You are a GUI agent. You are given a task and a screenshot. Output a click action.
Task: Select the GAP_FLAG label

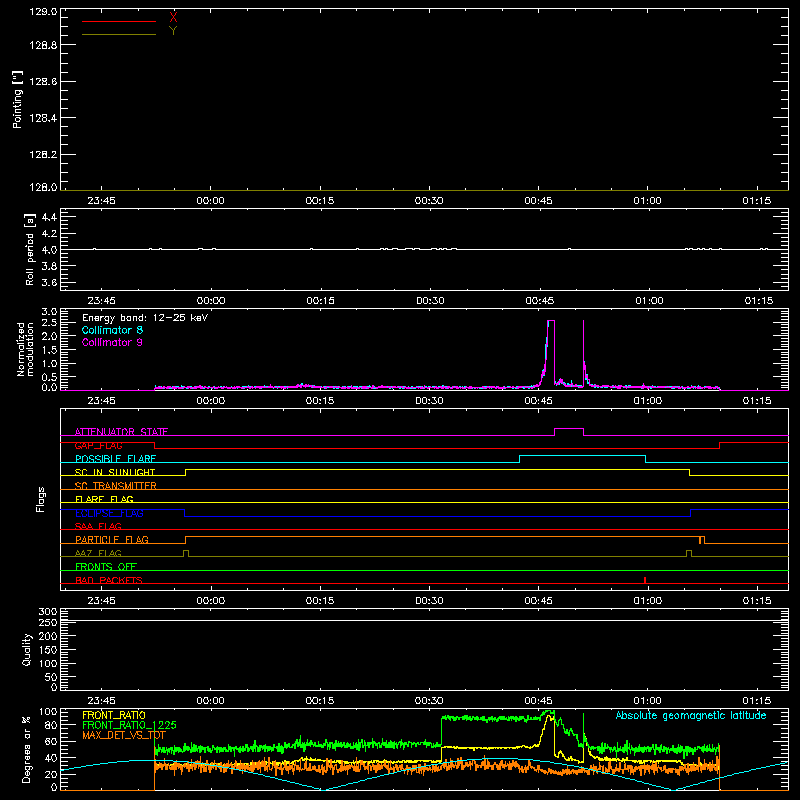point(98,445)
